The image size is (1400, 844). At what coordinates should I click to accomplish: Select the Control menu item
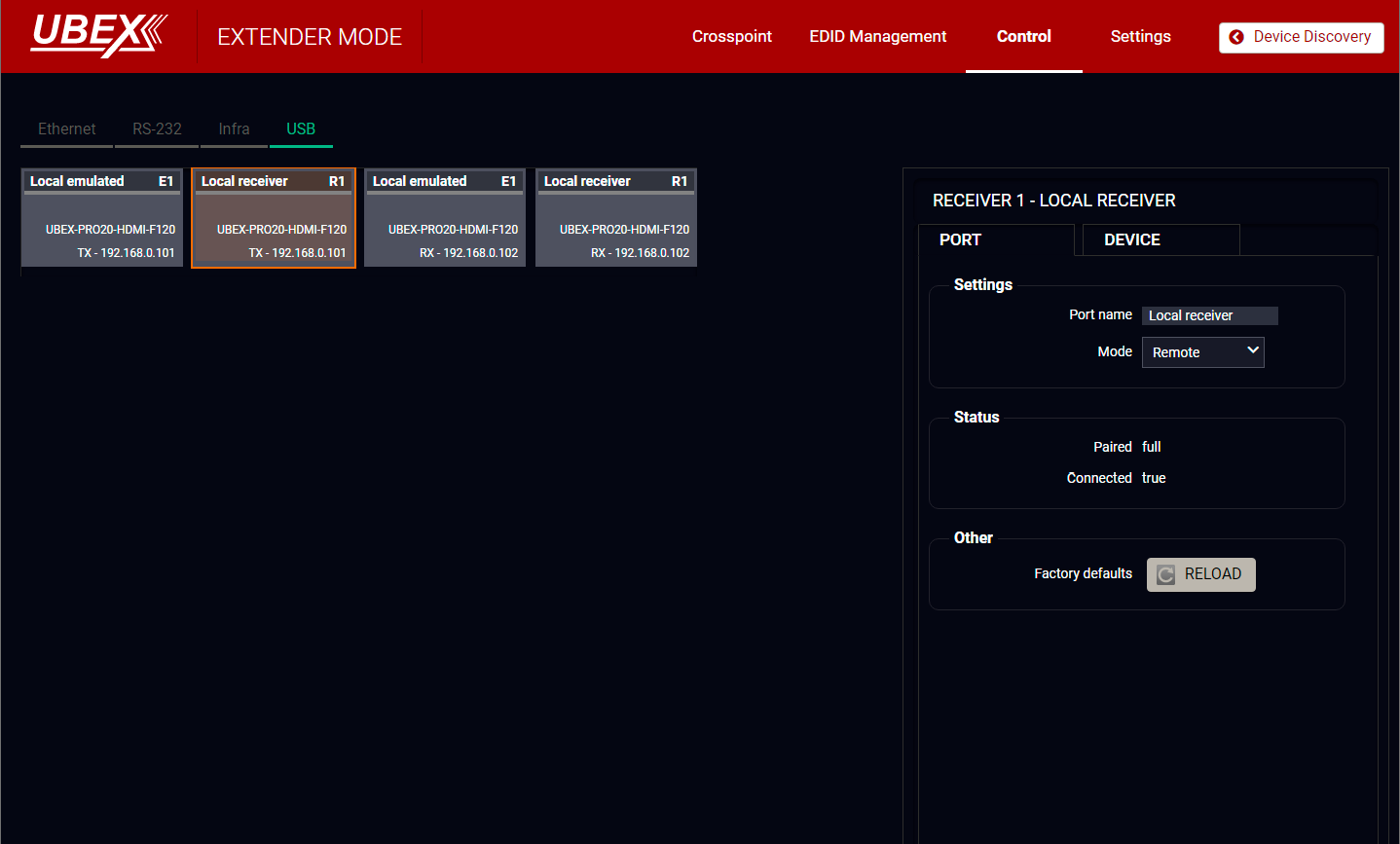(x=1023, y=36)
